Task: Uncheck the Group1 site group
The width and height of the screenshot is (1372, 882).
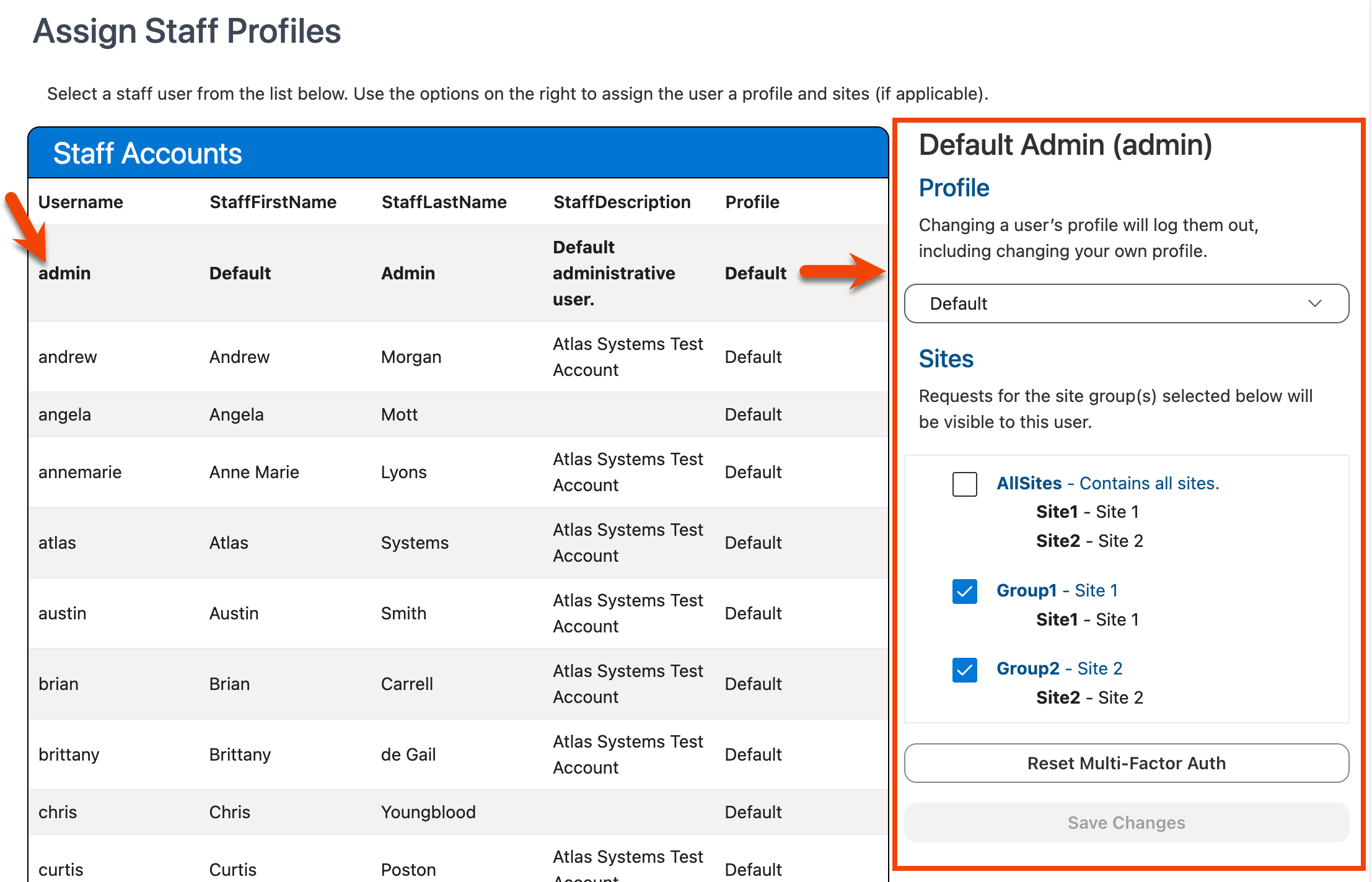Action: coord(964,592)
